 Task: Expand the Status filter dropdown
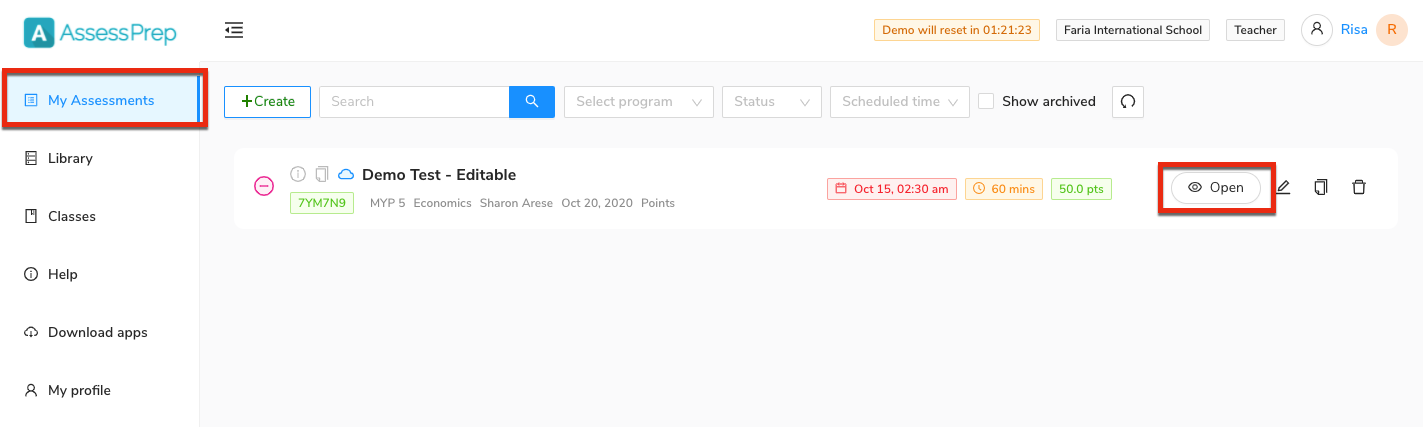pos(772,102)
